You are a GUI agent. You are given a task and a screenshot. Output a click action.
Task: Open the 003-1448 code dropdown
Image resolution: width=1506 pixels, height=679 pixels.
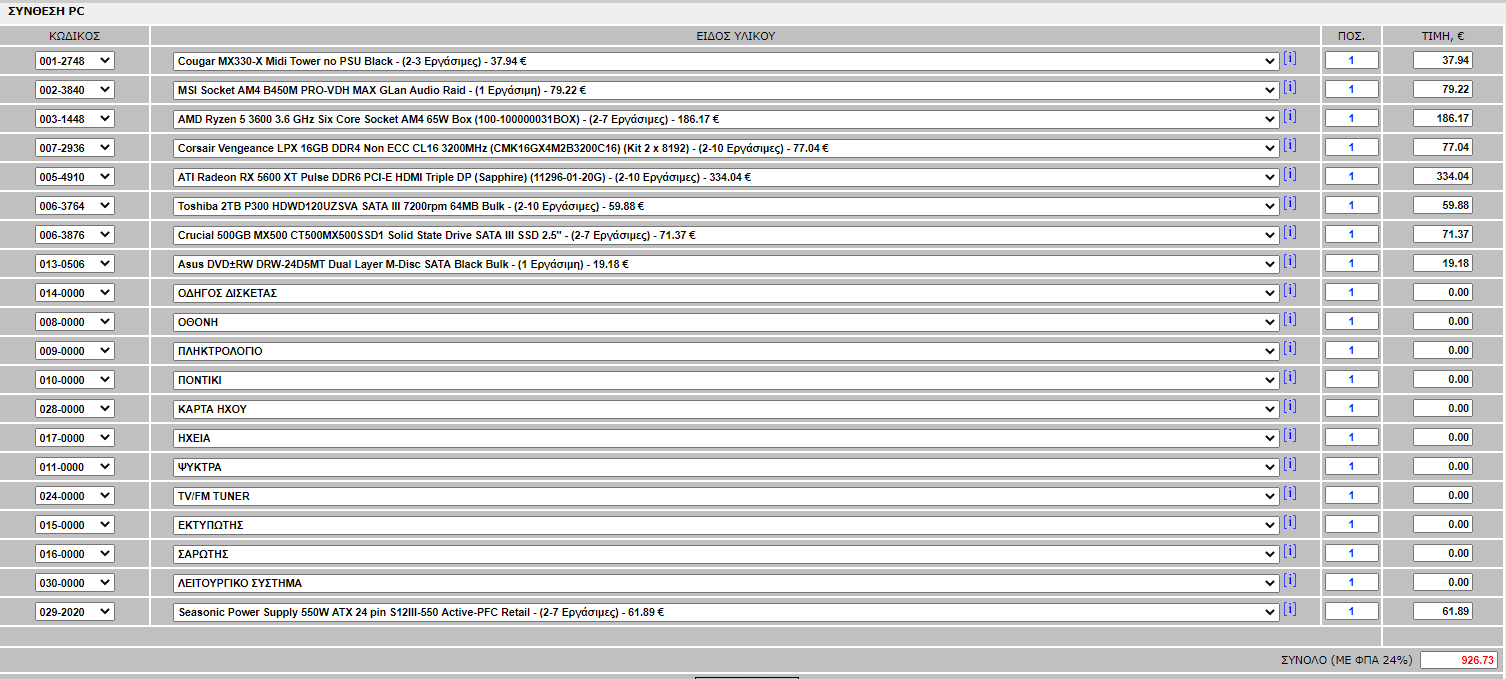[75, 119]
